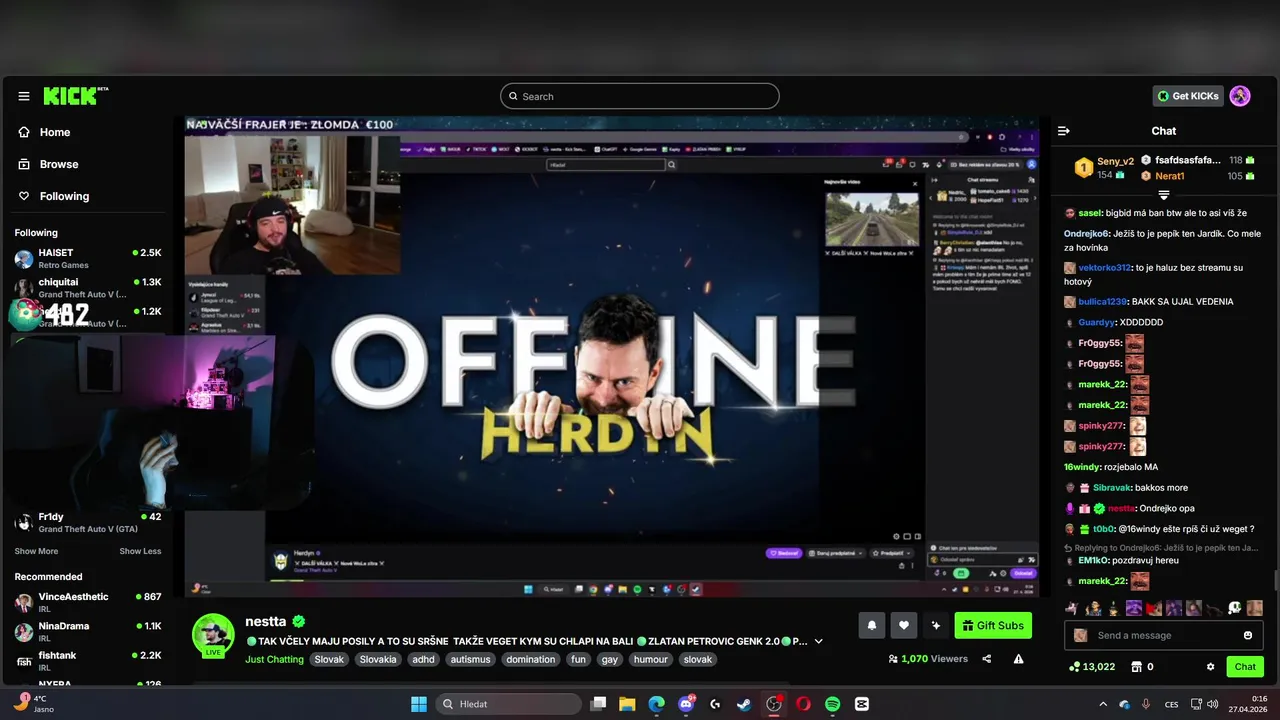Open the Windows Start menu
The height and width of the screenshot is (720, 1280).
(x=418, y=704)
